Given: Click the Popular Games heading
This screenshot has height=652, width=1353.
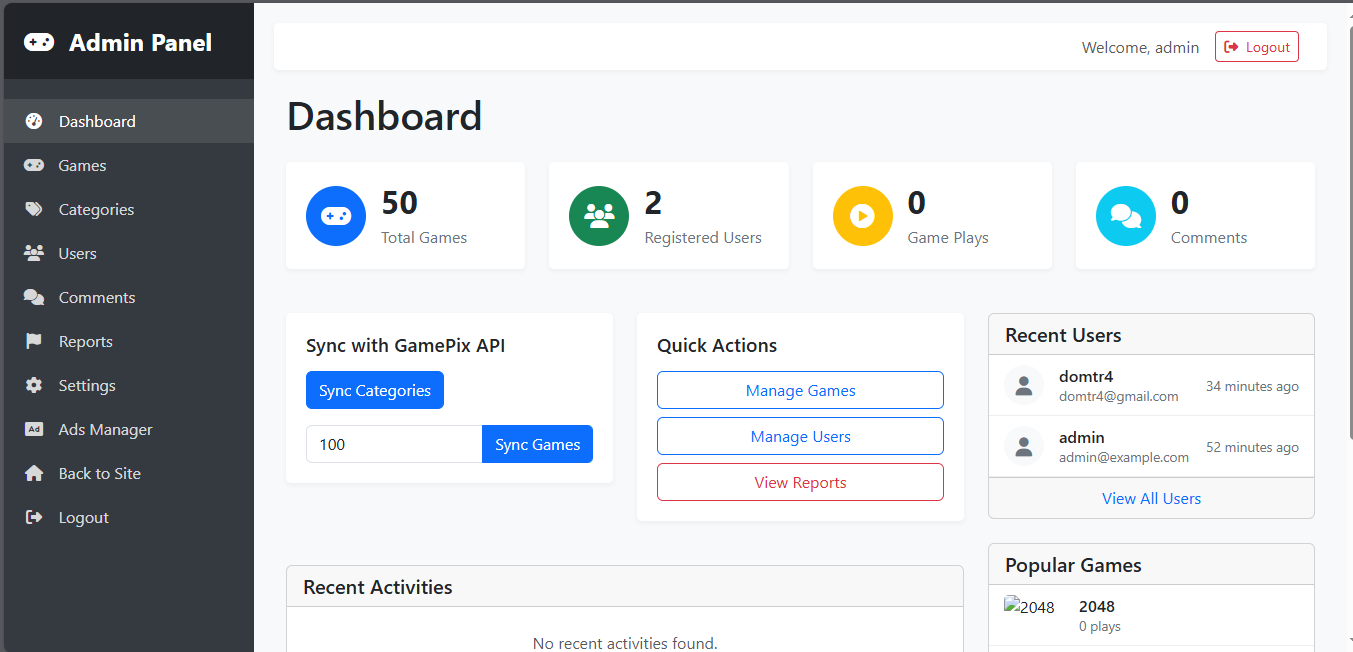Looking at the screenshot, I should (x=1073, y=565).
